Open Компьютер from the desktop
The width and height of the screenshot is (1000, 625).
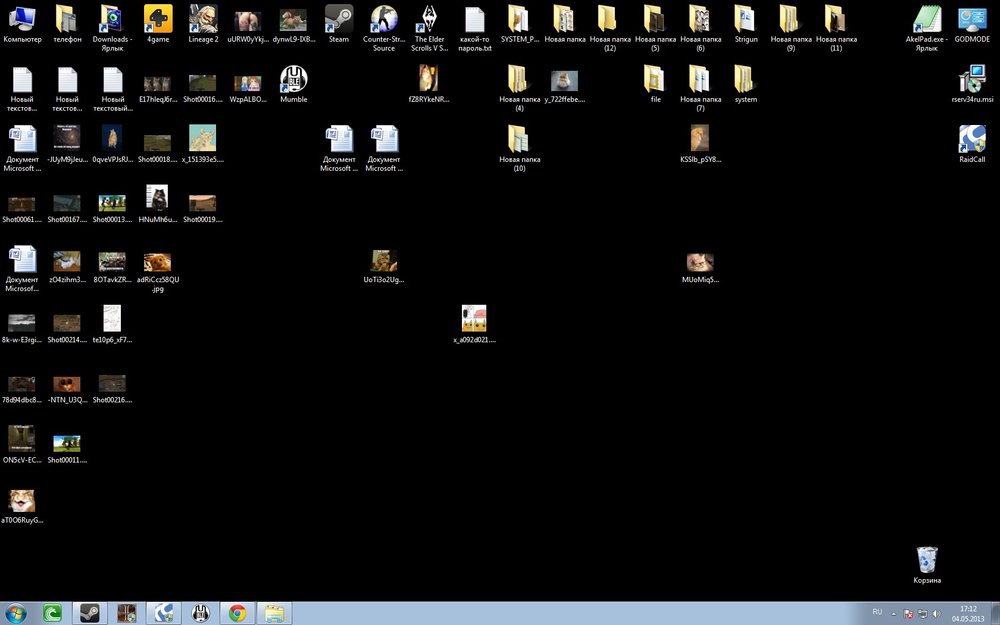[22, 18]
